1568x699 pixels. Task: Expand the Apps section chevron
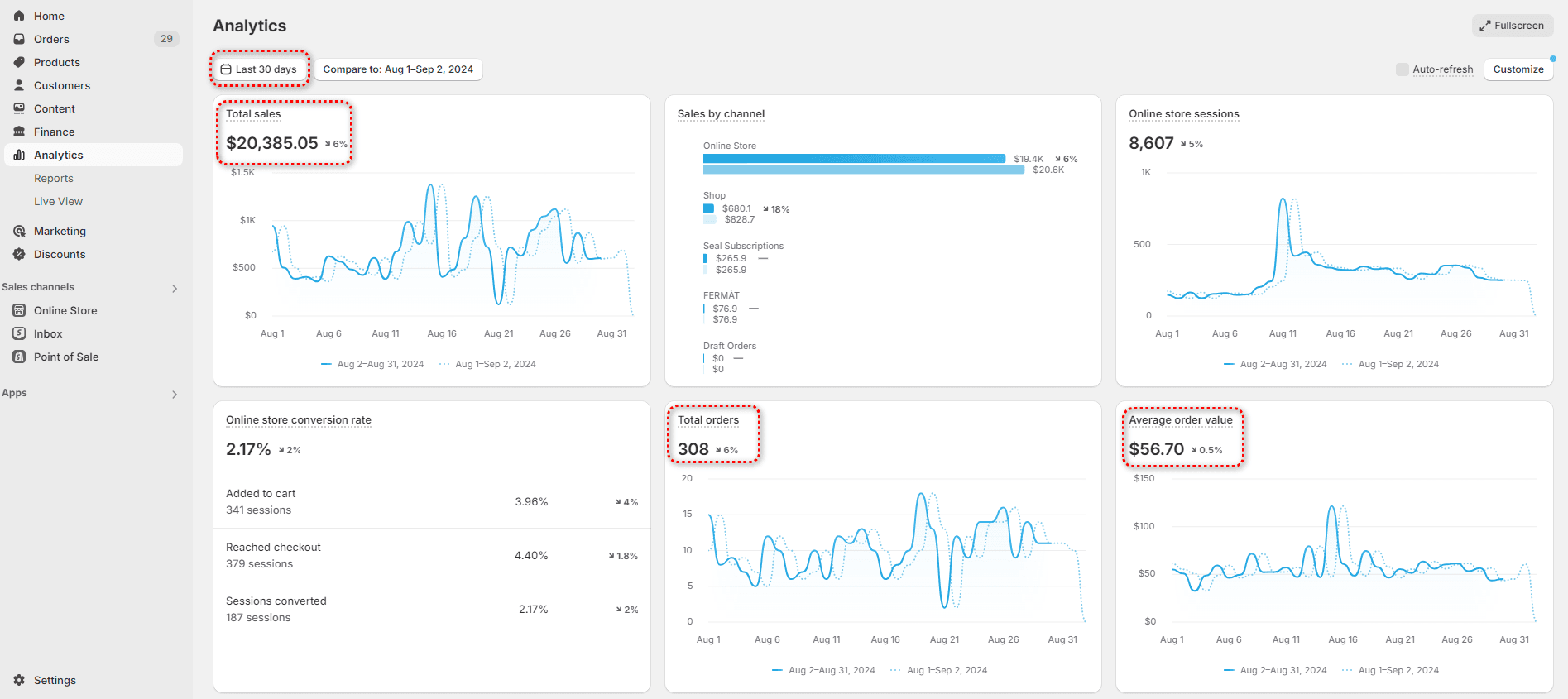point(175,394)
